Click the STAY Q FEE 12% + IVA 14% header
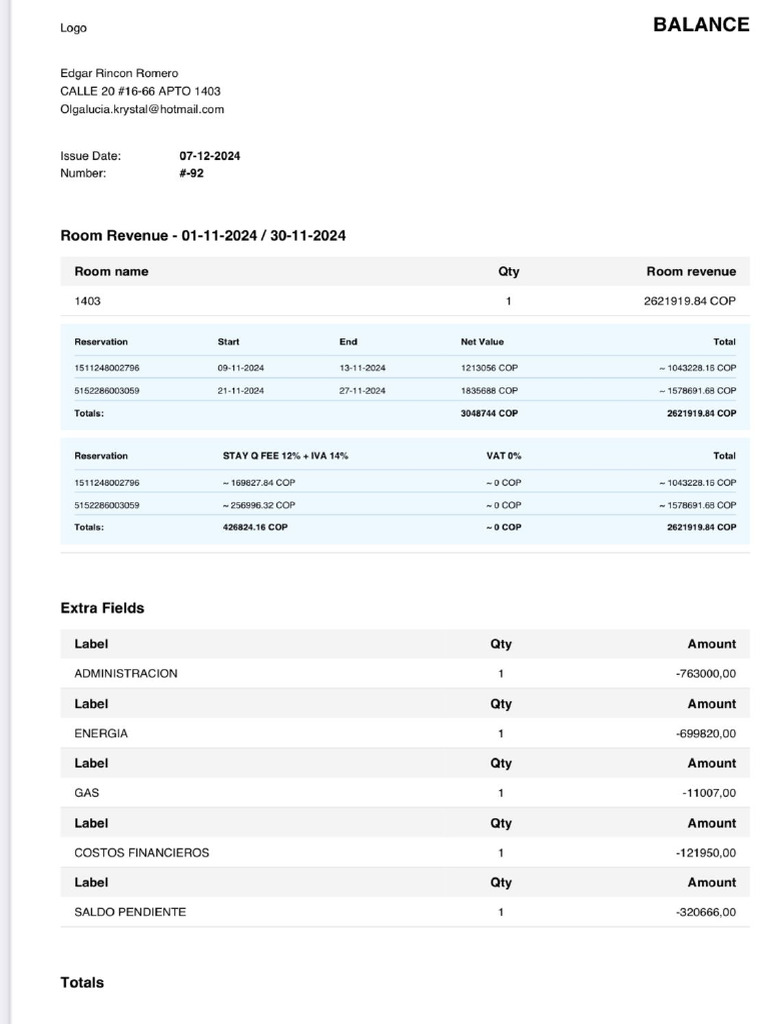Screen dimensions: 768x1024 pos(285,456)
